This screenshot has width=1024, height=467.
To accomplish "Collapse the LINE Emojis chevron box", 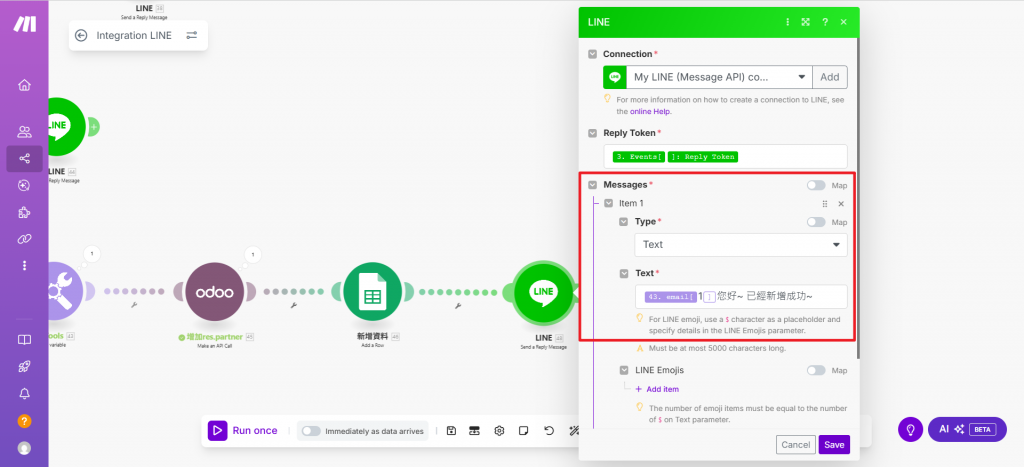I will [624, 370].
